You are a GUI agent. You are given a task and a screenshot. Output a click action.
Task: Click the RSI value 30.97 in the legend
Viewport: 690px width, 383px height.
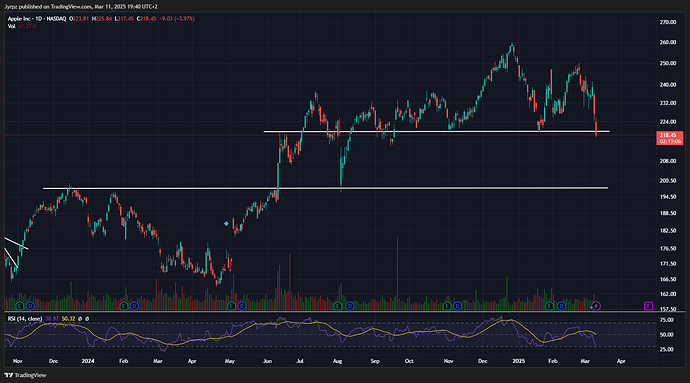click(x=52, y=318)
